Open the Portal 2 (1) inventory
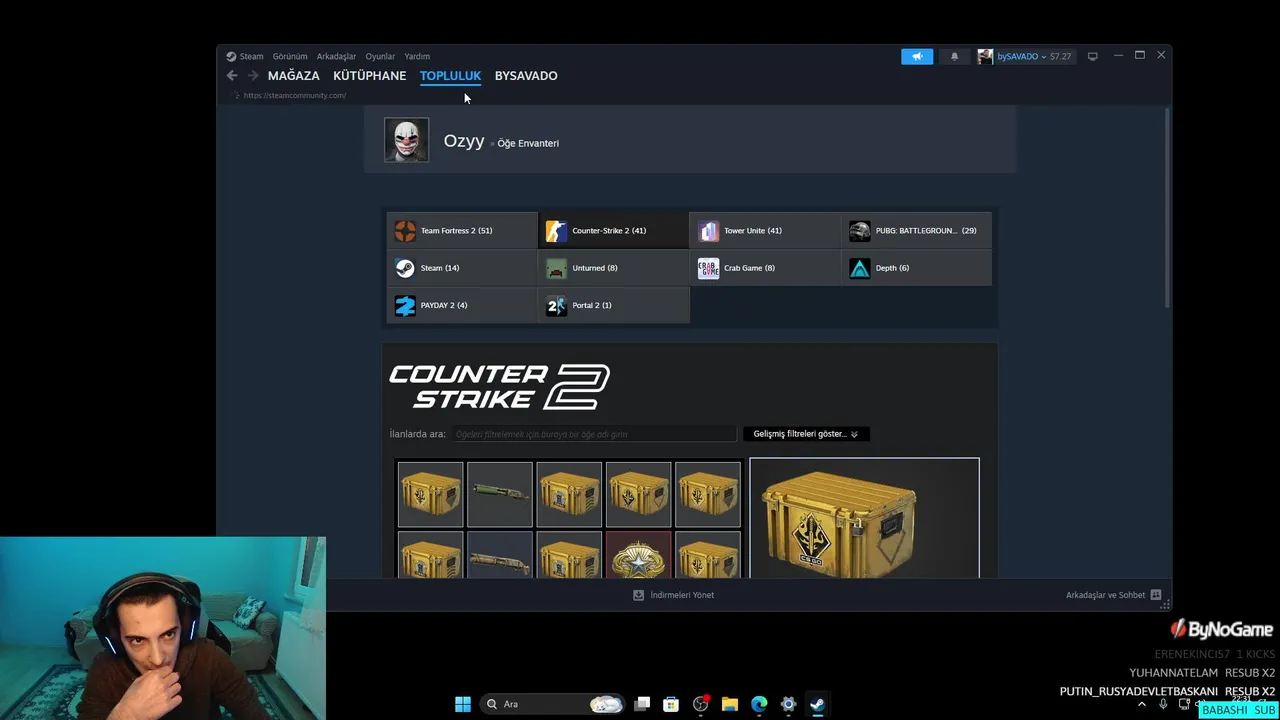Viewport: 1280px width, 720px height. coord(613,305)
